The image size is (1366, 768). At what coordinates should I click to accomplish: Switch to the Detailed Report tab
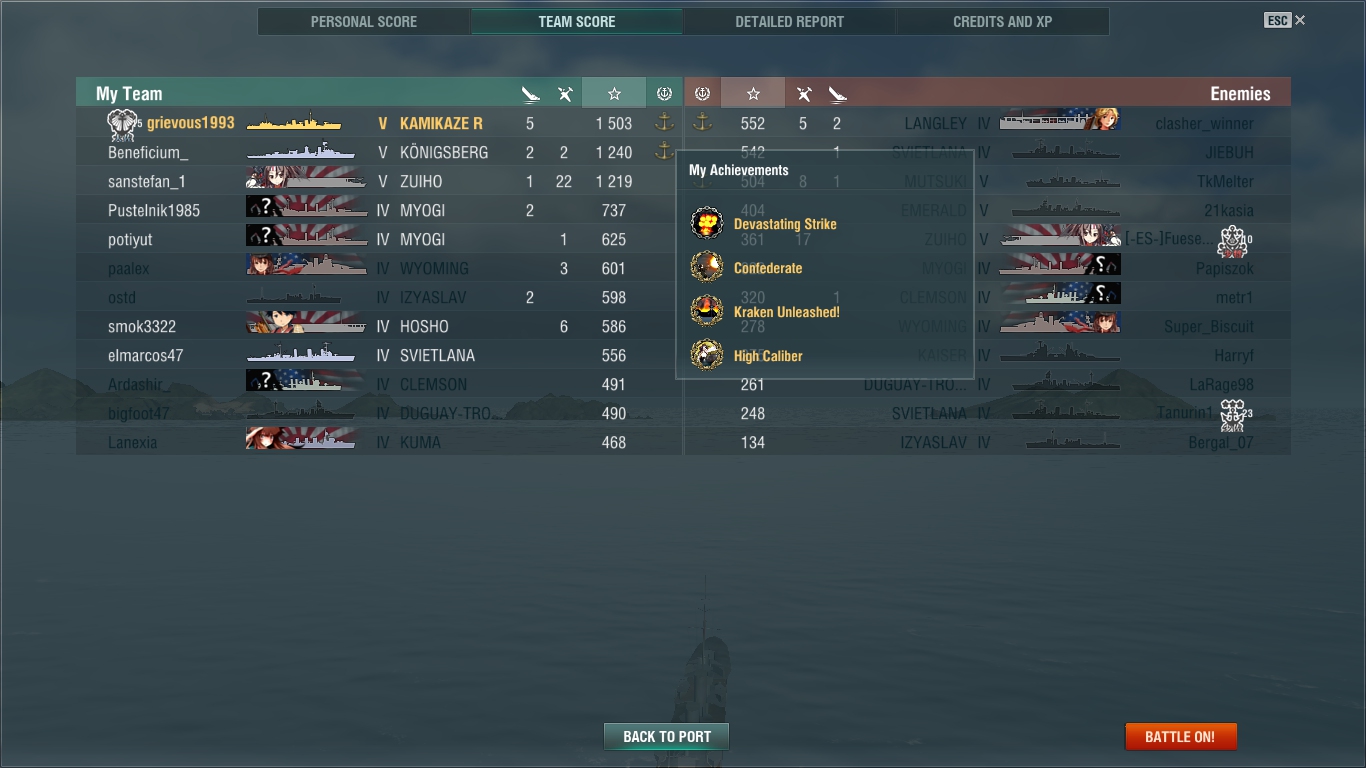[x=789, y=21]
